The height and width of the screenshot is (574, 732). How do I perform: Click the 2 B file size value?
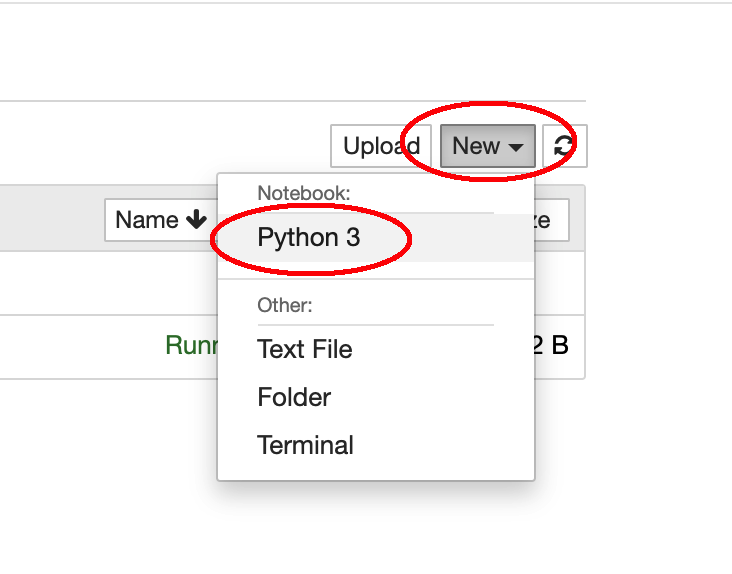click(551, 346)
